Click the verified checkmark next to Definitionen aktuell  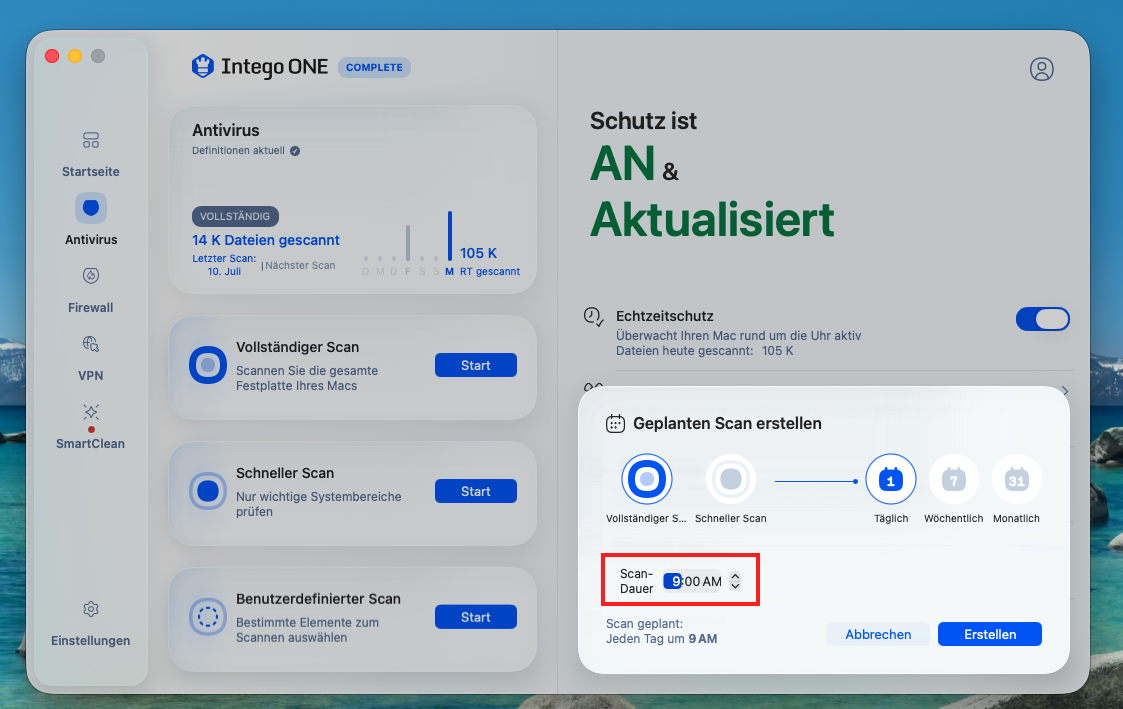pyautogui.click(x=294, y=151)
